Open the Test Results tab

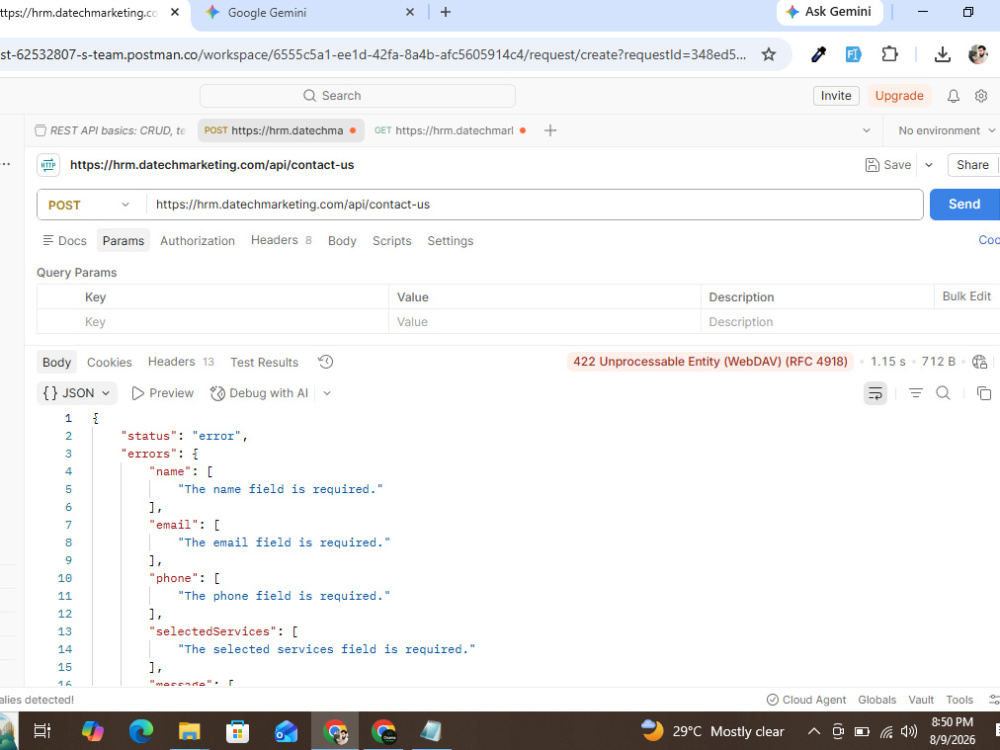264,362
